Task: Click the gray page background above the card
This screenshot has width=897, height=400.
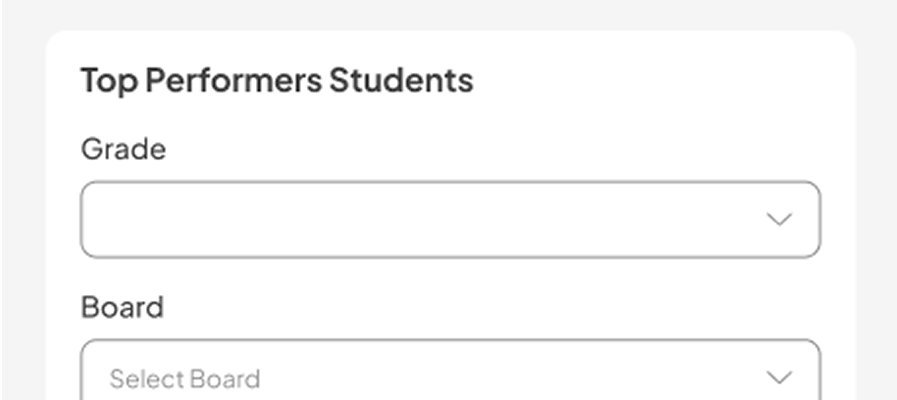Action: pyautogui.click(x=450, y=14)
